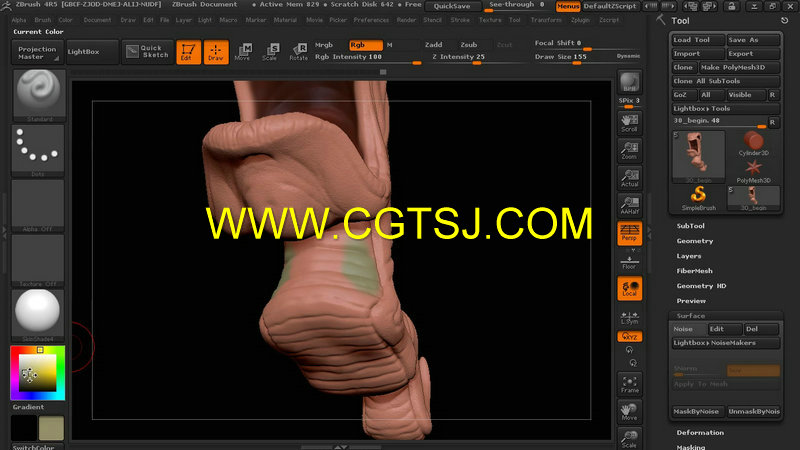Open the Document menu
This screenshot has width=800, height=450.
97,20
